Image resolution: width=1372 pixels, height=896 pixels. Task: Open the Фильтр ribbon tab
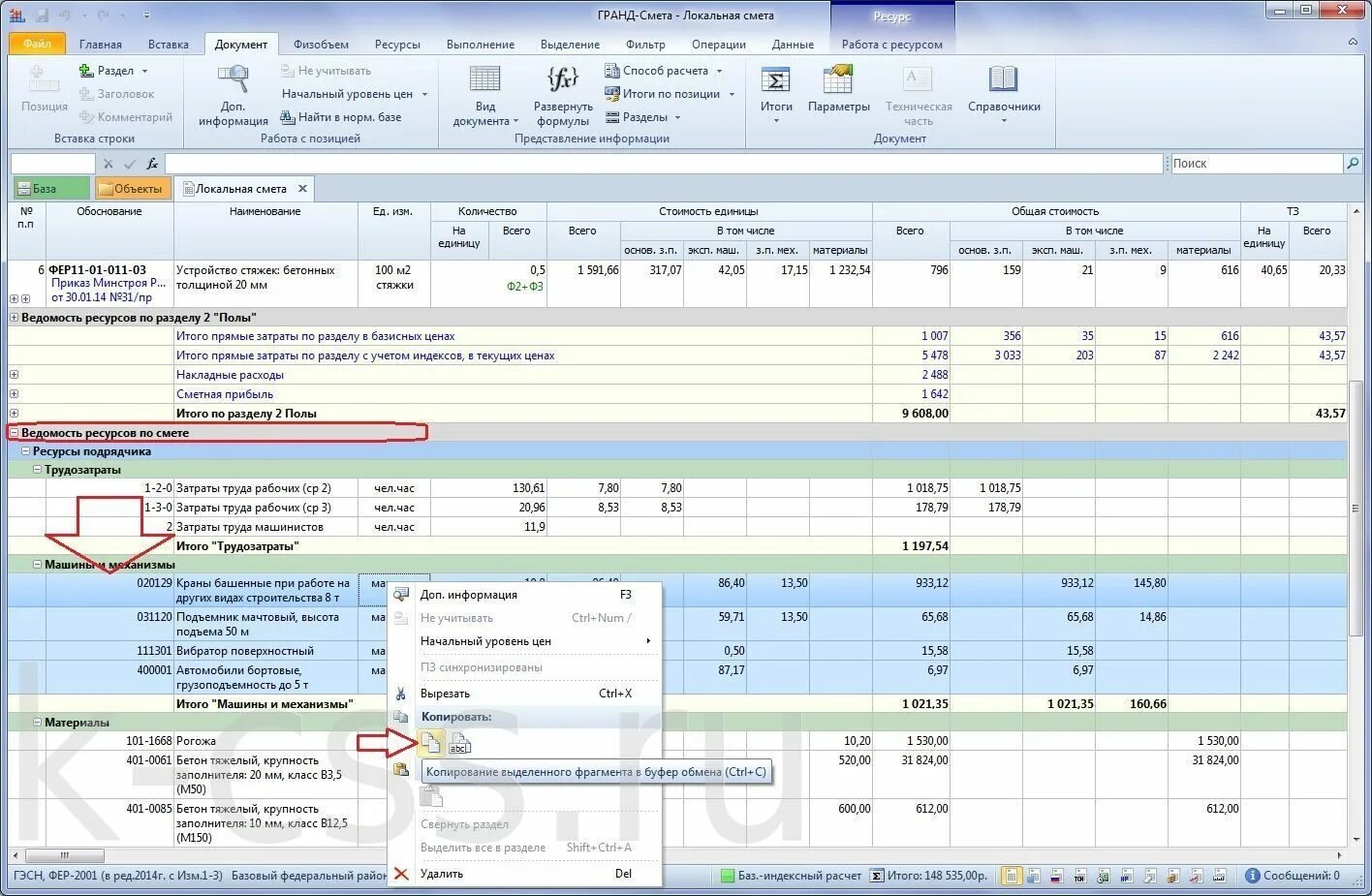(x=645, y=45)
